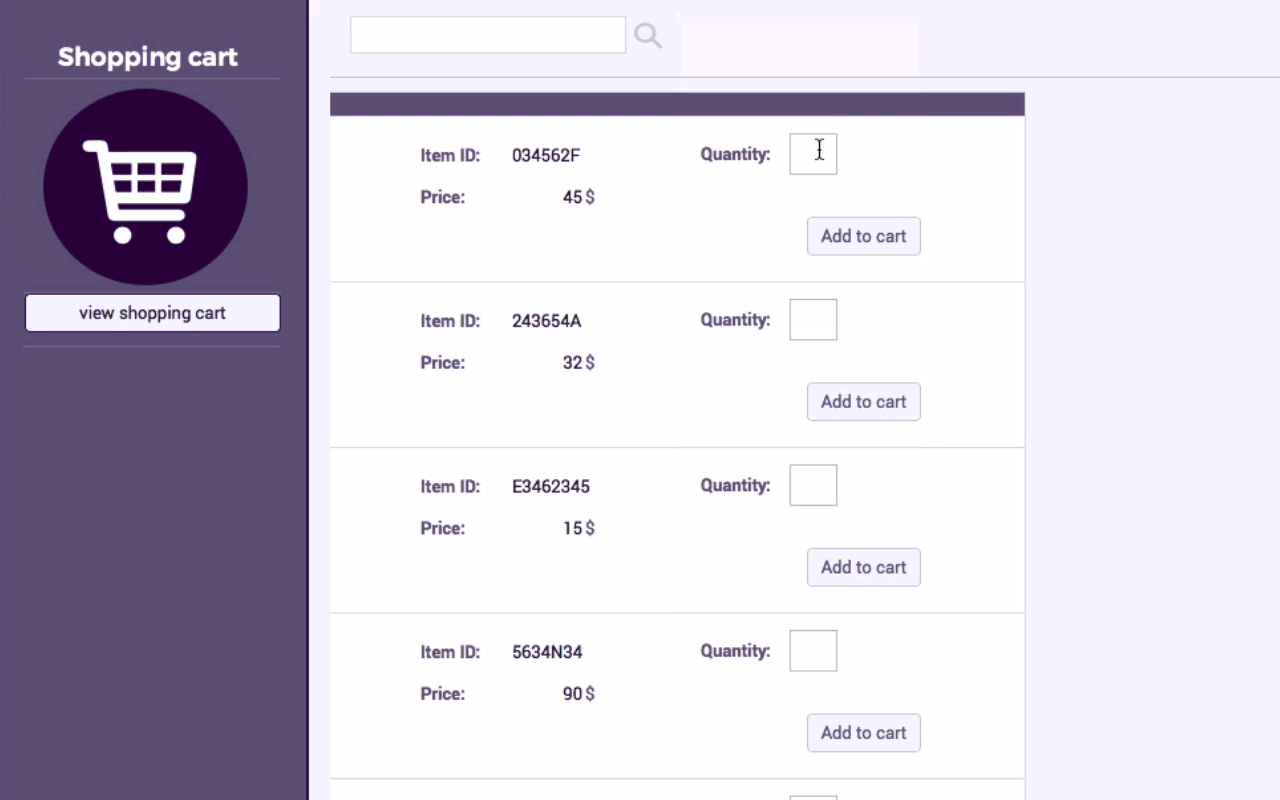Click the Quantity box for item 243654A

click(813, 320)
